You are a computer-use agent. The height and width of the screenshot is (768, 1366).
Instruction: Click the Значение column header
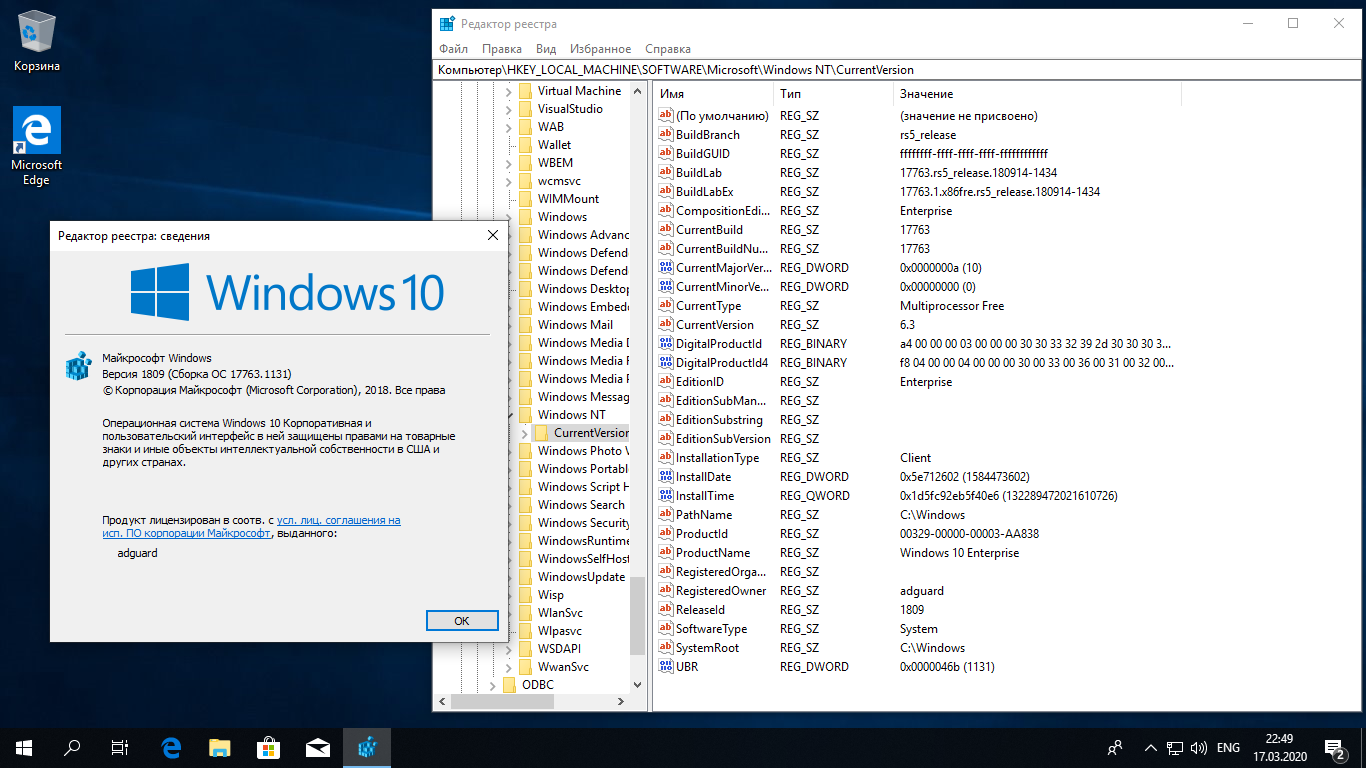[x=1037, y=93]
